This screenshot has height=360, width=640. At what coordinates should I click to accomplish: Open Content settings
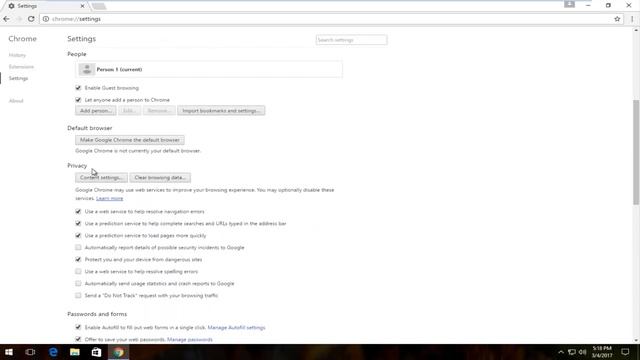101,178
